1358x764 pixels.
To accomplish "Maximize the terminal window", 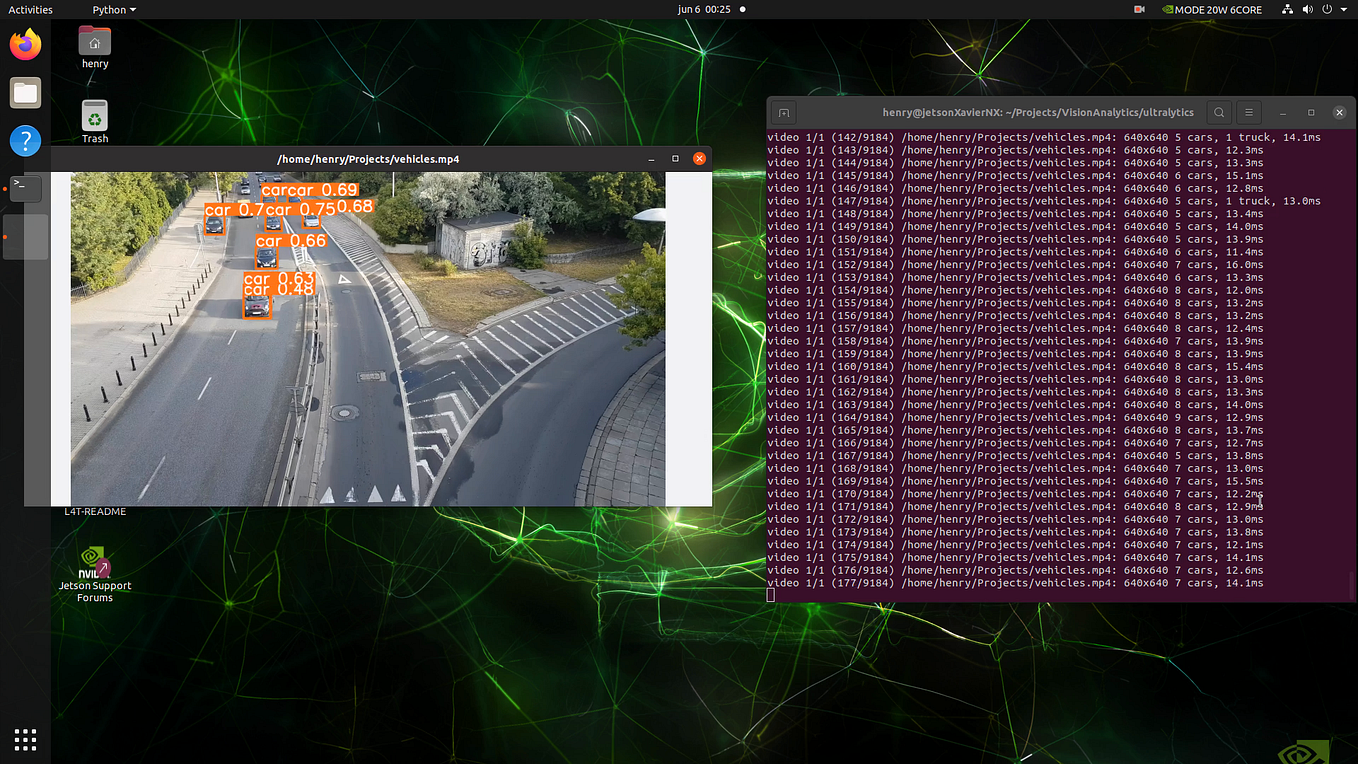I will pyautogui.click(x=1311, y=113).
